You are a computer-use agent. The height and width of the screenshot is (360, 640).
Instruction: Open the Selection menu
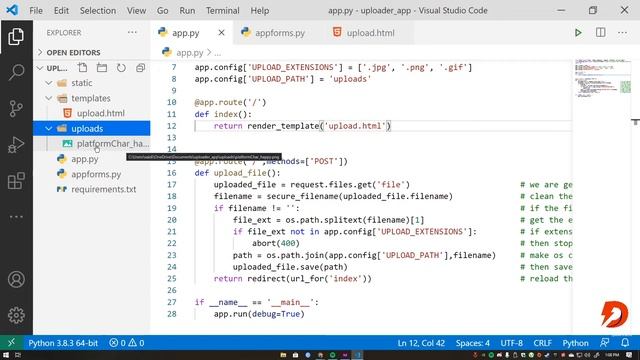[x=98, y=11]
